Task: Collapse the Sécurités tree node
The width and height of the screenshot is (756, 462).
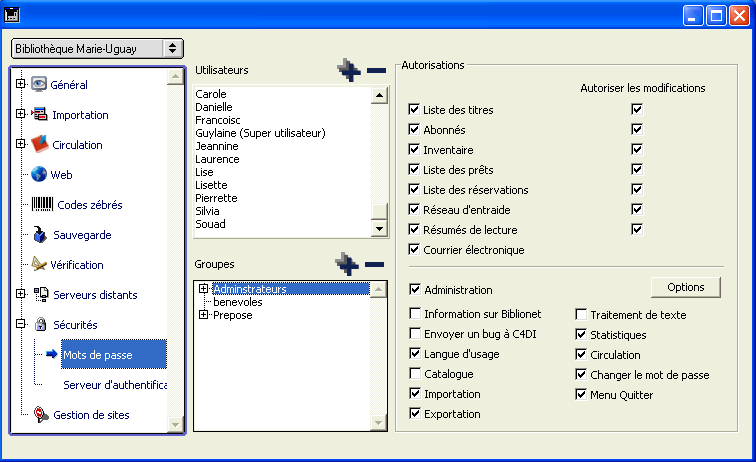Action: coord(21,325)
